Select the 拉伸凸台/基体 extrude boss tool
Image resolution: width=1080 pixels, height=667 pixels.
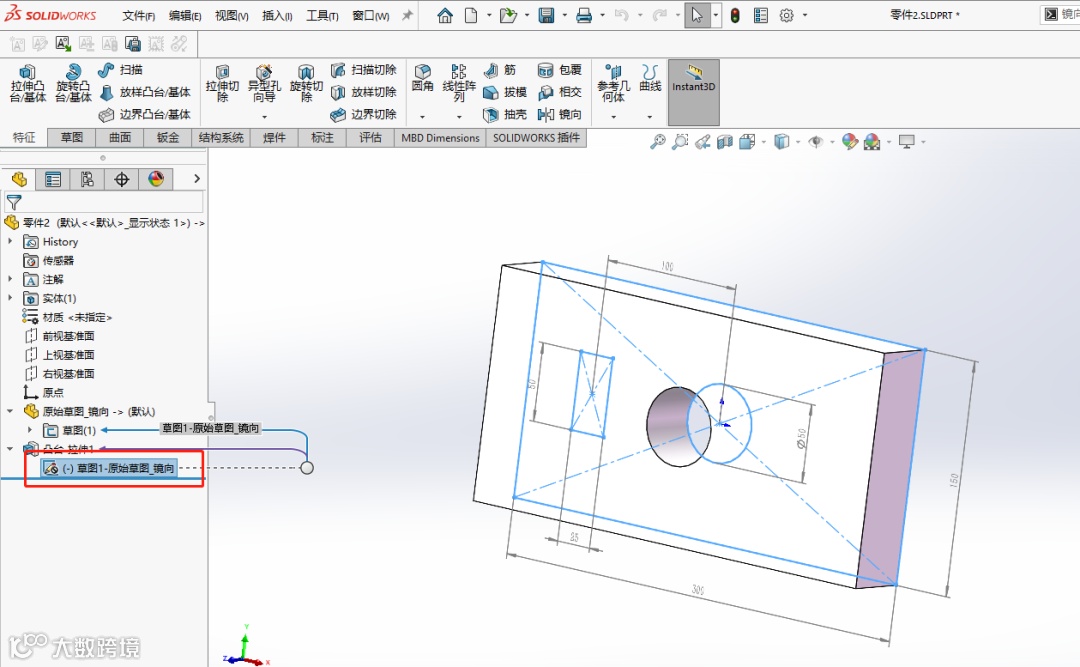pos(28,84)
